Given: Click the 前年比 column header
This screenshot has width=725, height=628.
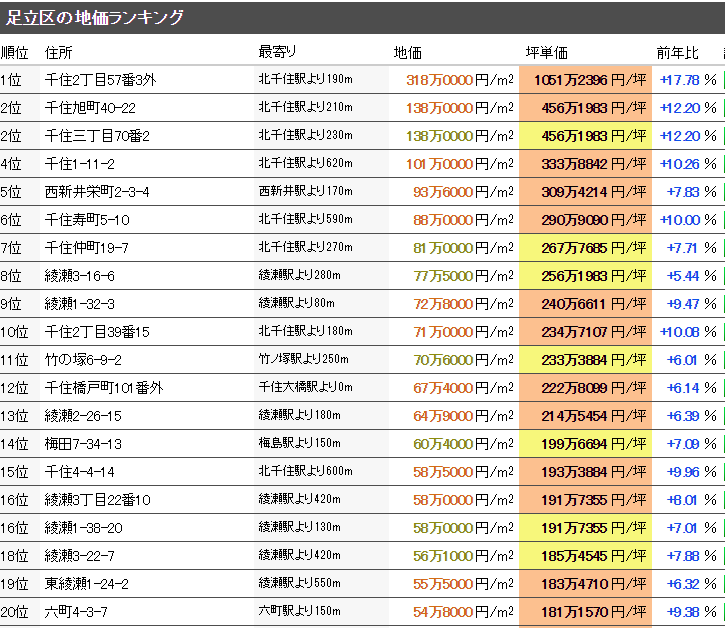Looking at the screenshot, I should [678, 52].
